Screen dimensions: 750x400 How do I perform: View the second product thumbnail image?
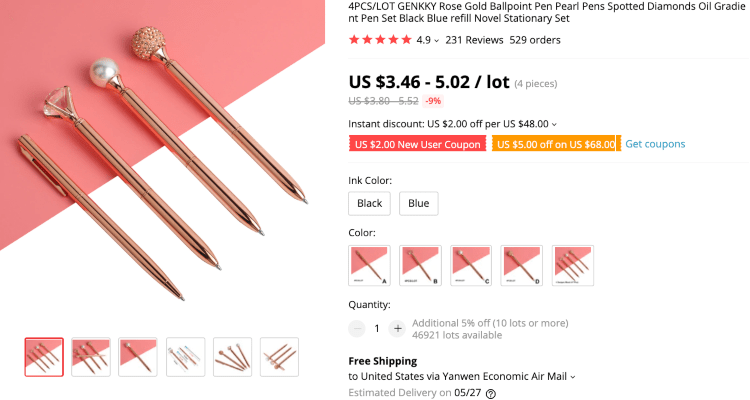click(91, 357)
